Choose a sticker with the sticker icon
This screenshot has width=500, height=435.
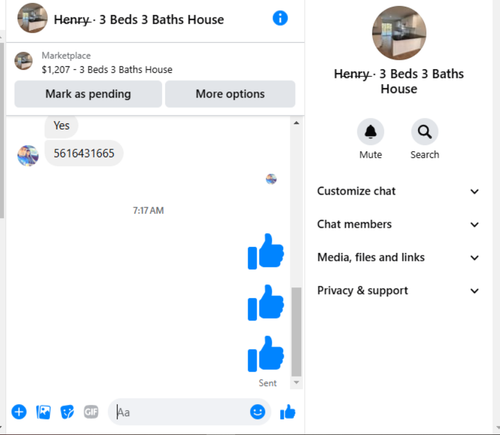(67, 412)
